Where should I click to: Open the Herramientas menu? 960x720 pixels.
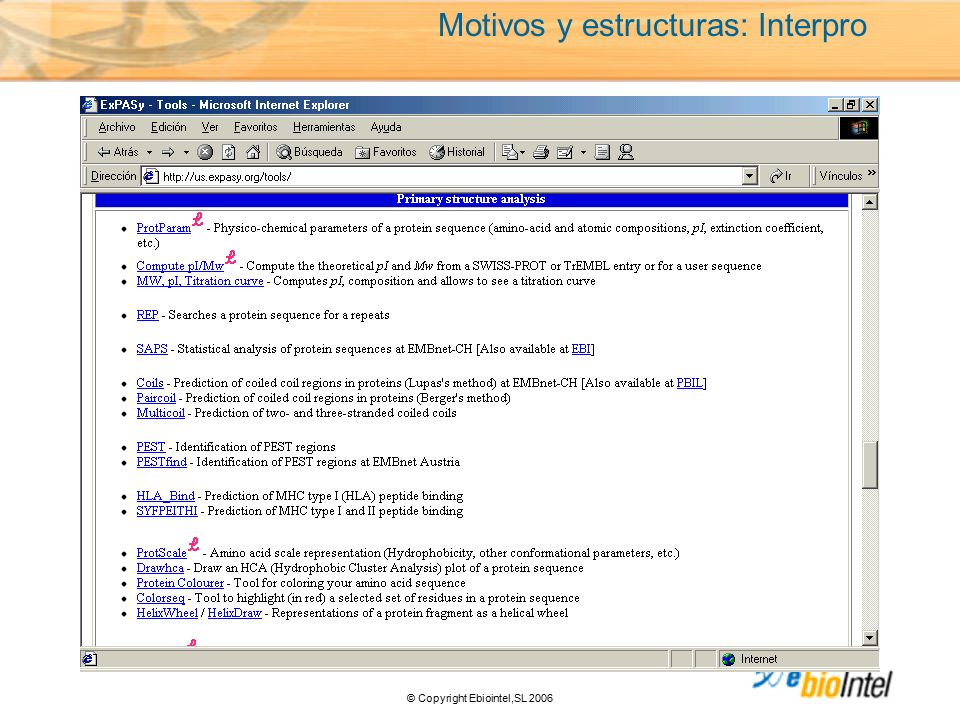tap(324, 127)
